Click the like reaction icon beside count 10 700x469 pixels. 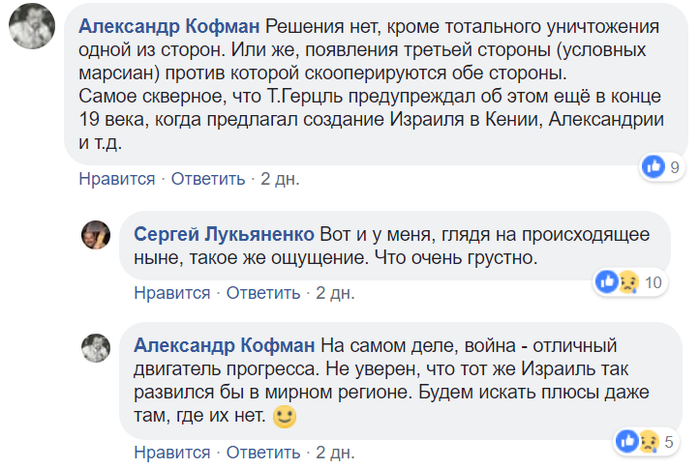(x=606, y=281)
